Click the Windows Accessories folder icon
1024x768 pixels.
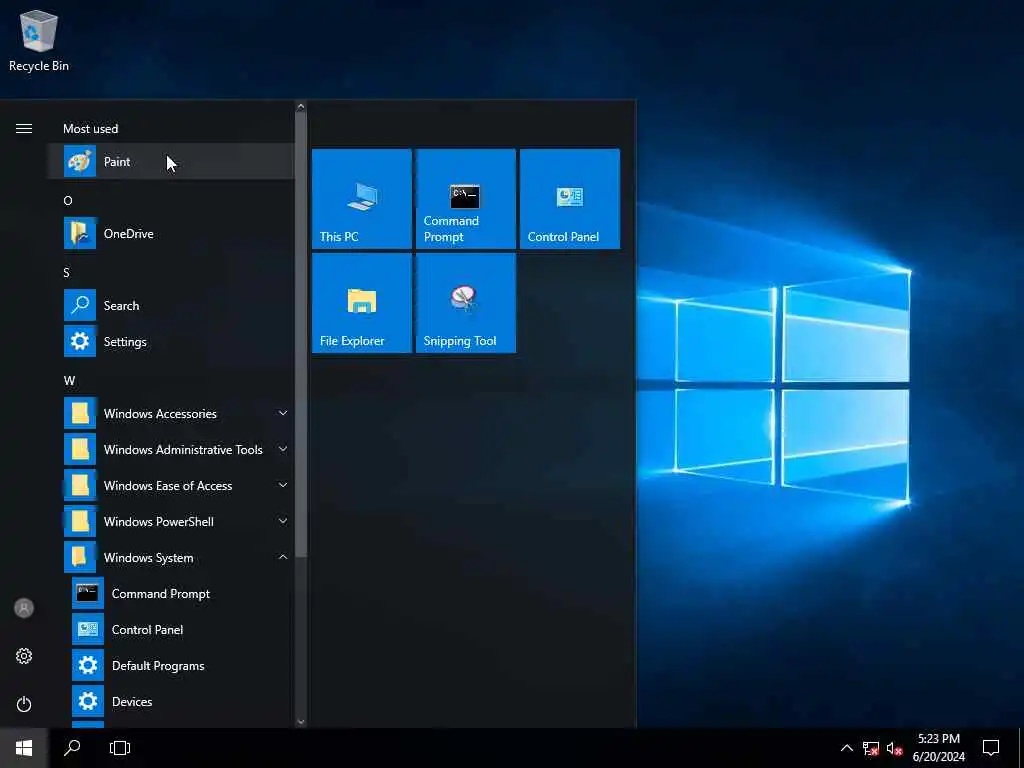pos(80,413)
